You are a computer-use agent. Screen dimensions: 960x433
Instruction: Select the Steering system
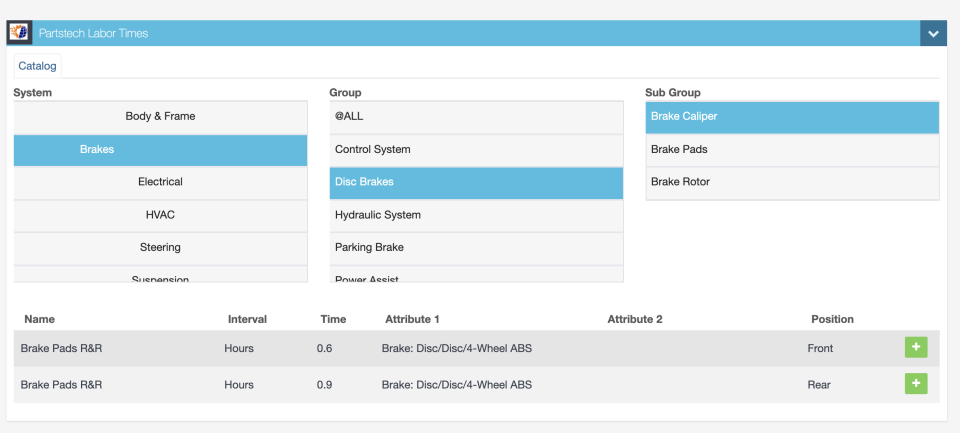160,247
